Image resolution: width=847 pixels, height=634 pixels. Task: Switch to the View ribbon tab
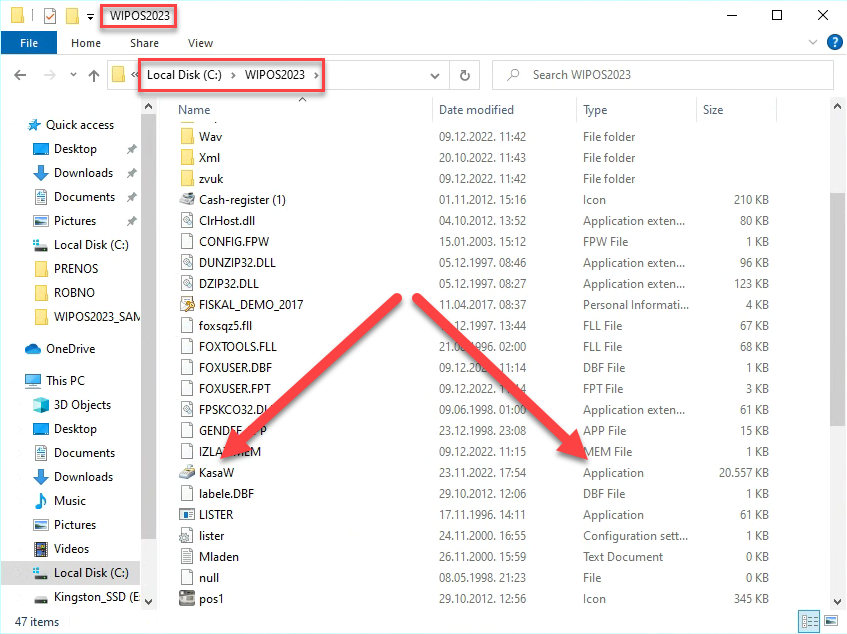point(200,43)
